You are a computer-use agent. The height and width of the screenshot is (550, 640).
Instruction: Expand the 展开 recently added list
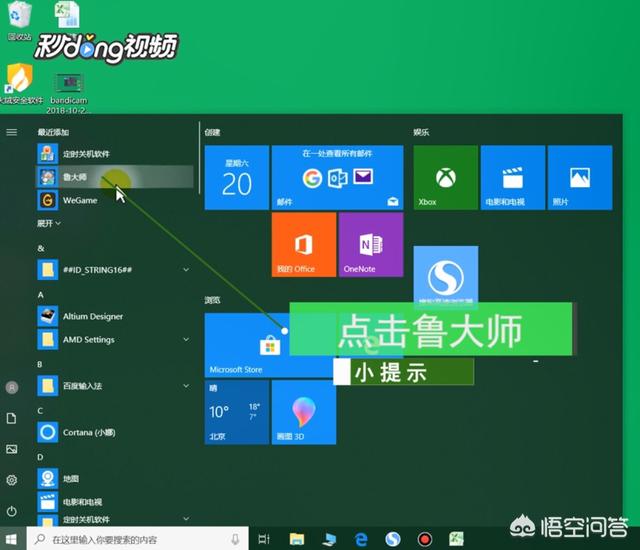tap(50, 224)
